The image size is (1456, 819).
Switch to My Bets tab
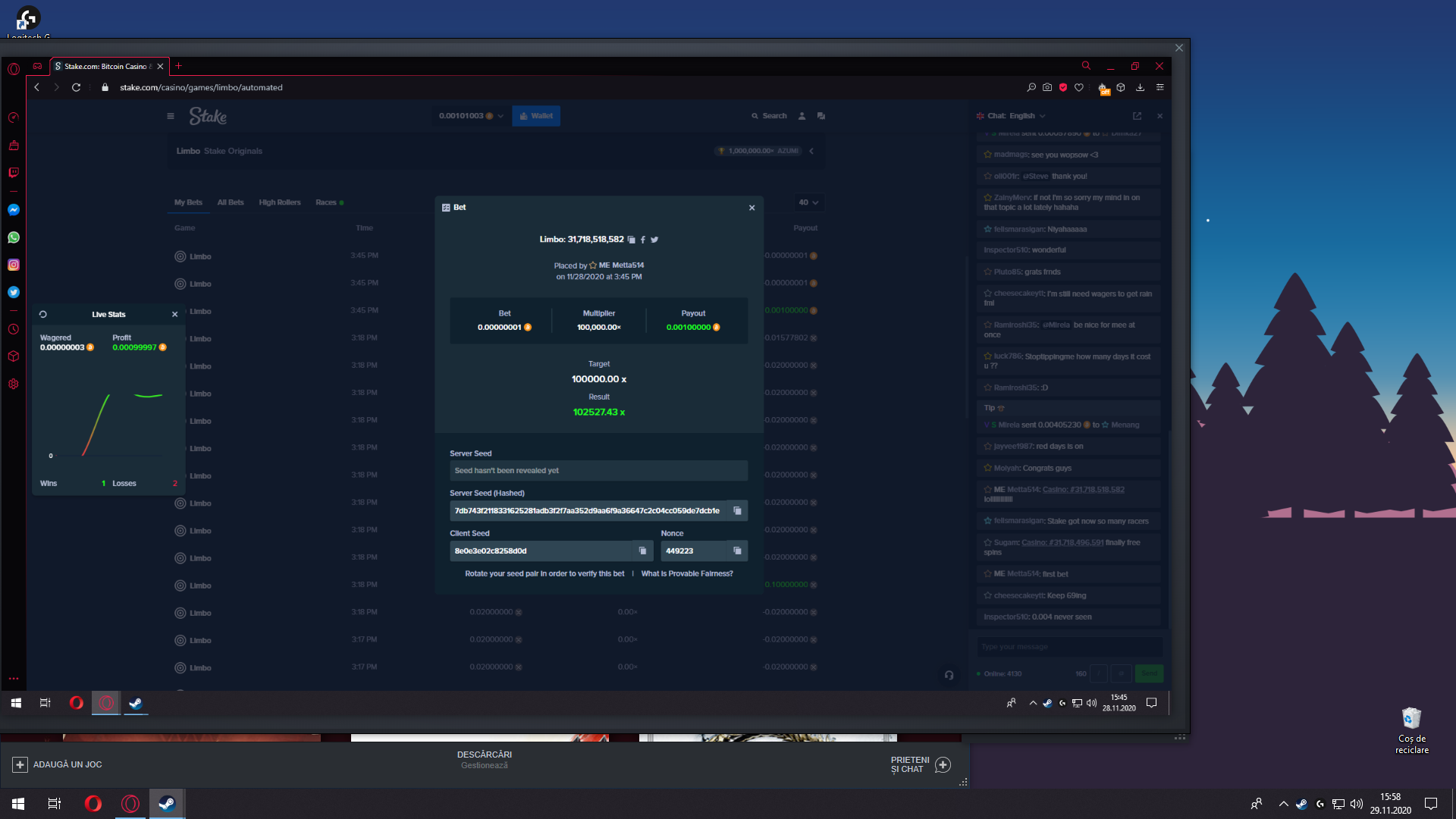[188, 202]
